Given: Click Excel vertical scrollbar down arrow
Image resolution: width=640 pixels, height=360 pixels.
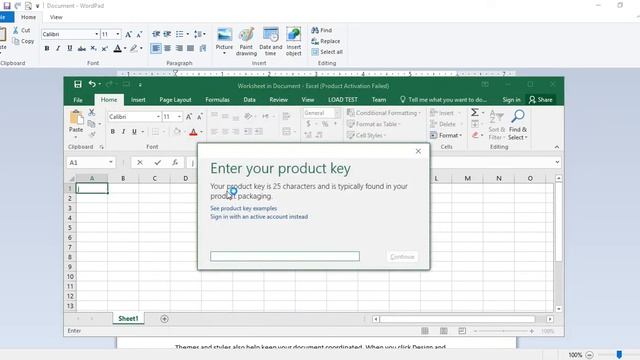Looking at the screenshot, I should [x=559, y=309].
